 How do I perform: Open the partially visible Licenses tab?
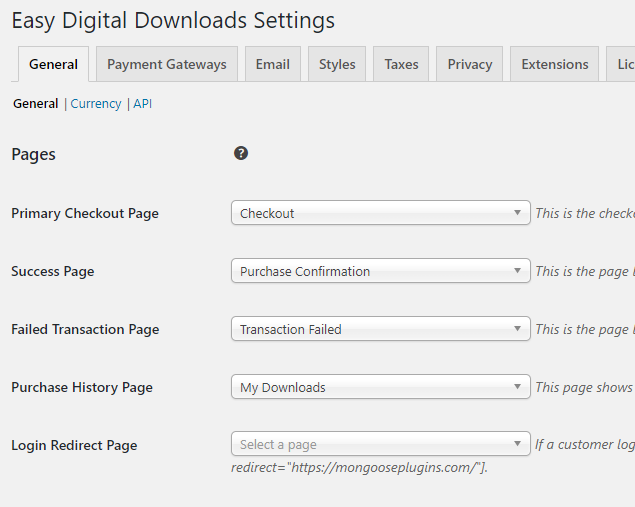623,64
